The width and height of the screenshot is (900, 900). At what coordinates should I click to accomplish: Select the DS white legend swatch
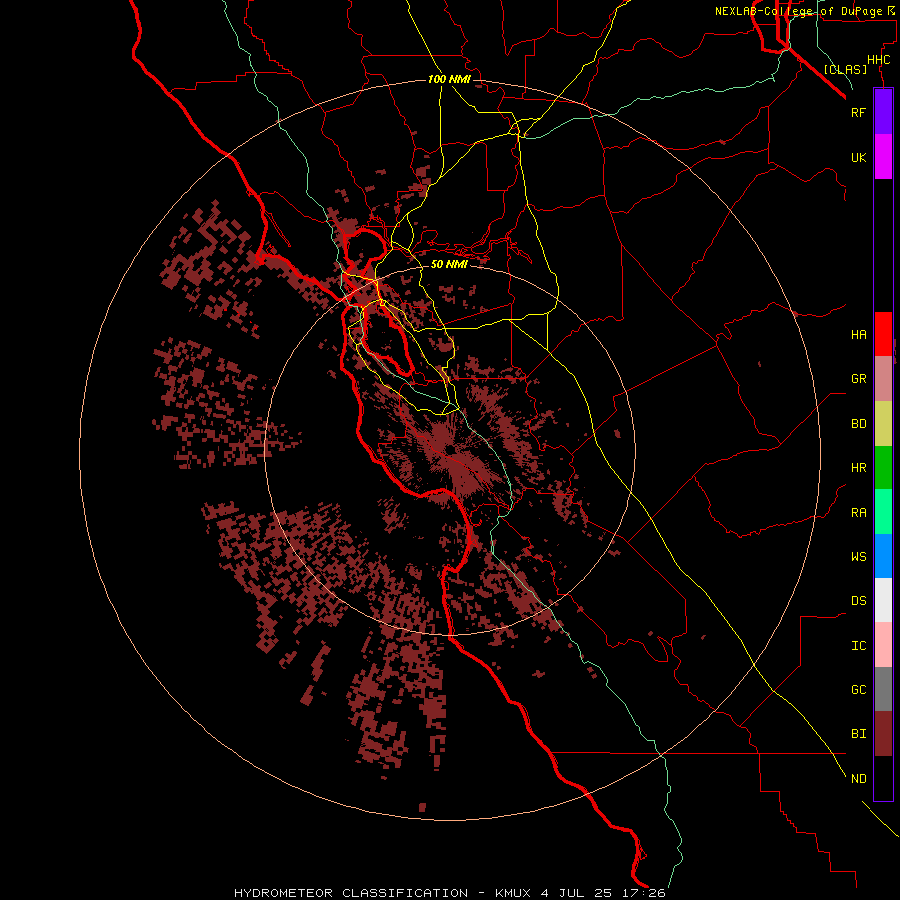(883, 600)
